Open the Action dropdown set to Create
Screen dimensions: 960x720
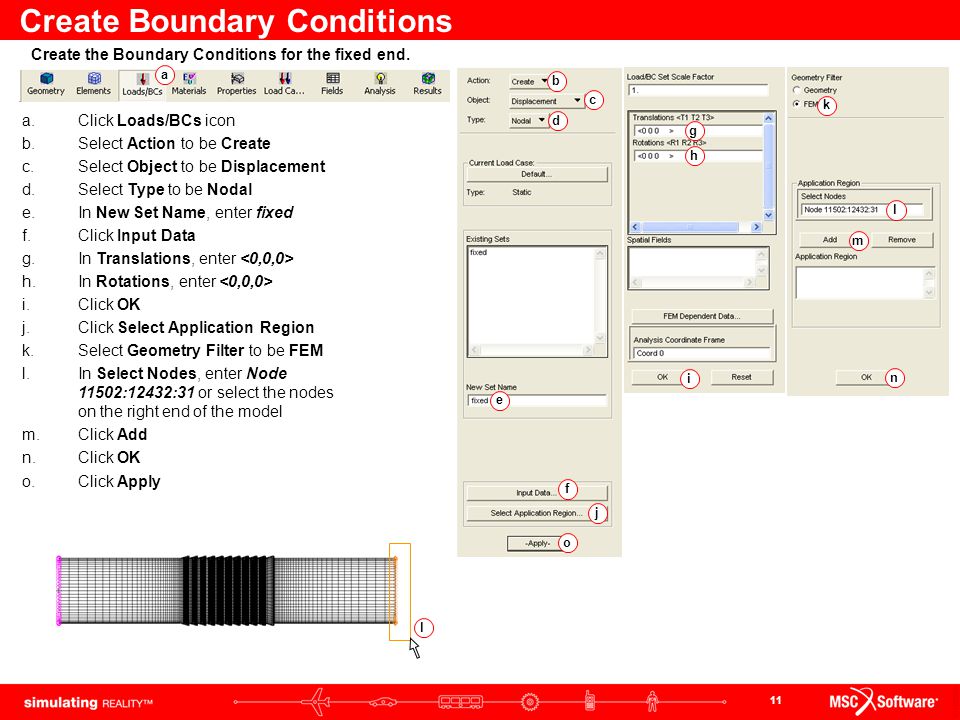pos(529,81)
